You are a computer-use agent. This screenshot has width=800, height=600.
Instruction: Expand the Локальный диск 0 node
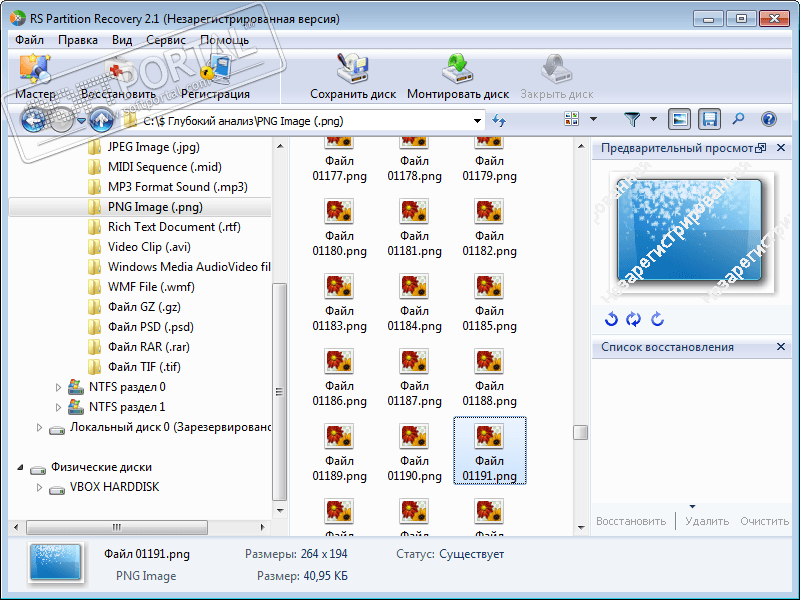[39, 428]
